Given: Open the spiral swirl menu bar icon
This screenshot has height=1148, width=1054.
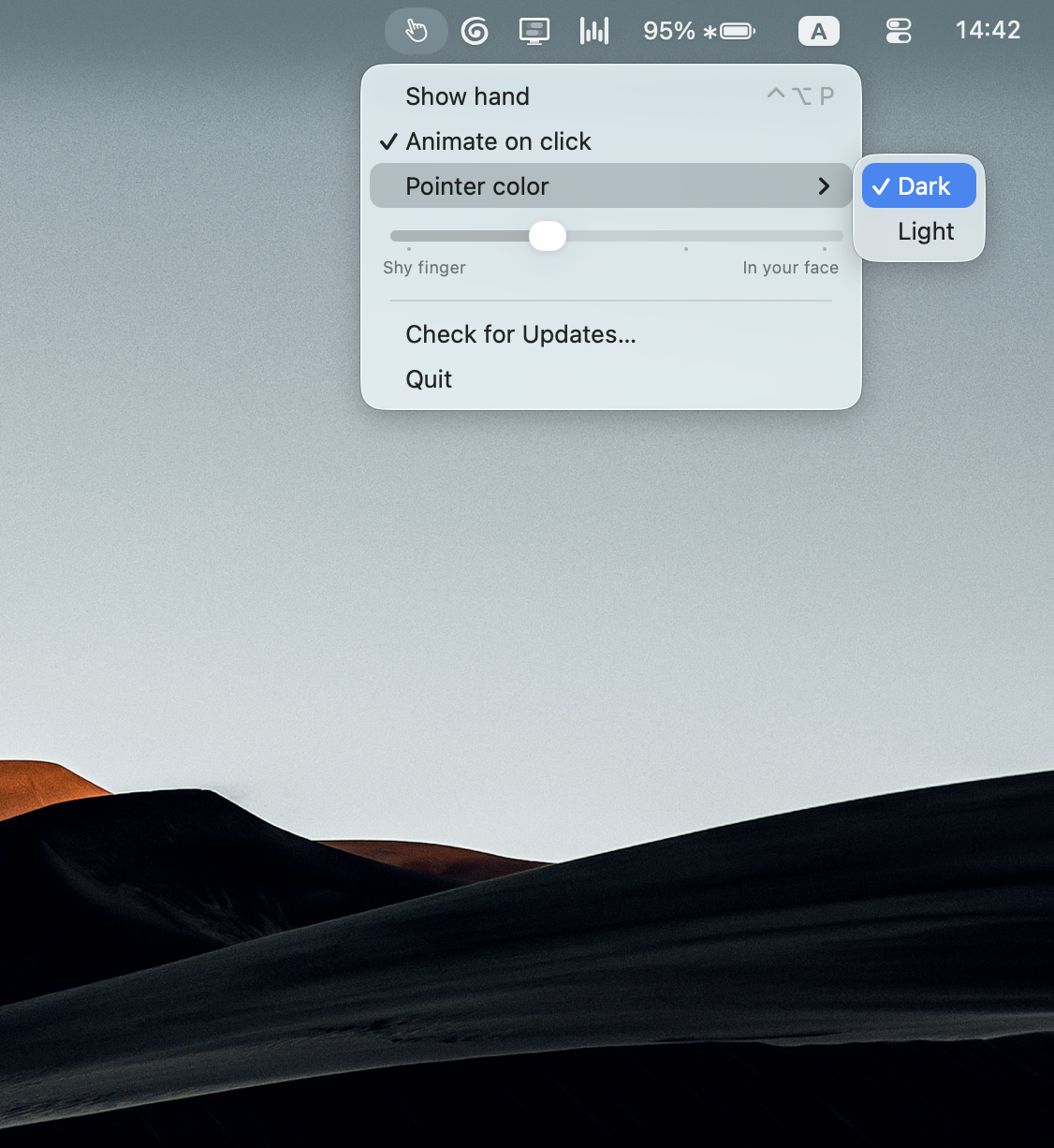Looking at the screenshot, I should click(x=475, y=32).
